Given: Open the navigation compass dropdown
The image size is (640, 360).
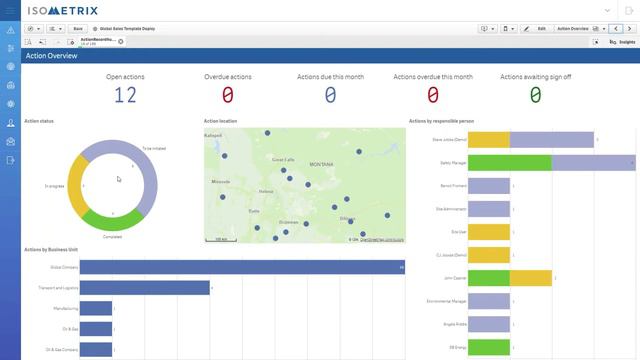Looking at the screenshot, I should [34, 29].
